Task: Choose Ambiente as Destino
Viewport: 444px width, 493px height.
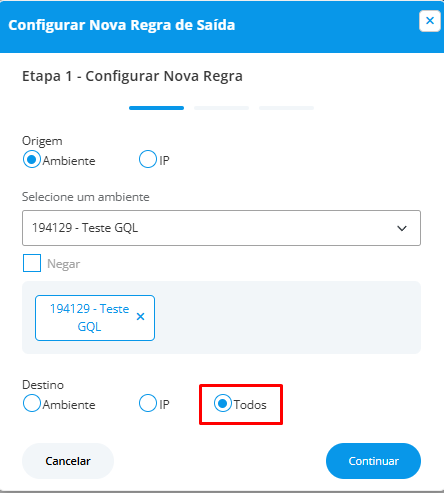Action: 32,403
